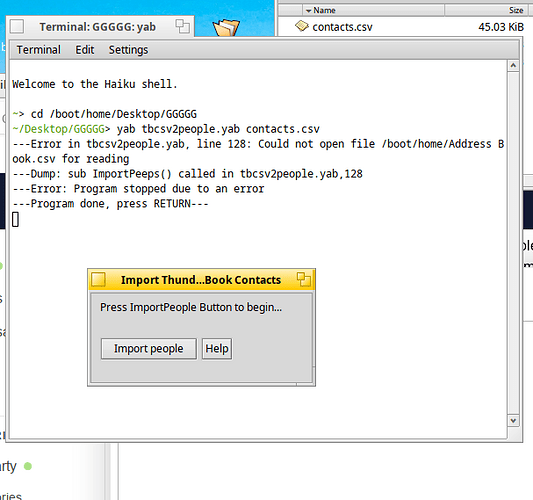Click the open folder icon on desktop
Viewport: 533px width, 500px height.
point(226,28)
